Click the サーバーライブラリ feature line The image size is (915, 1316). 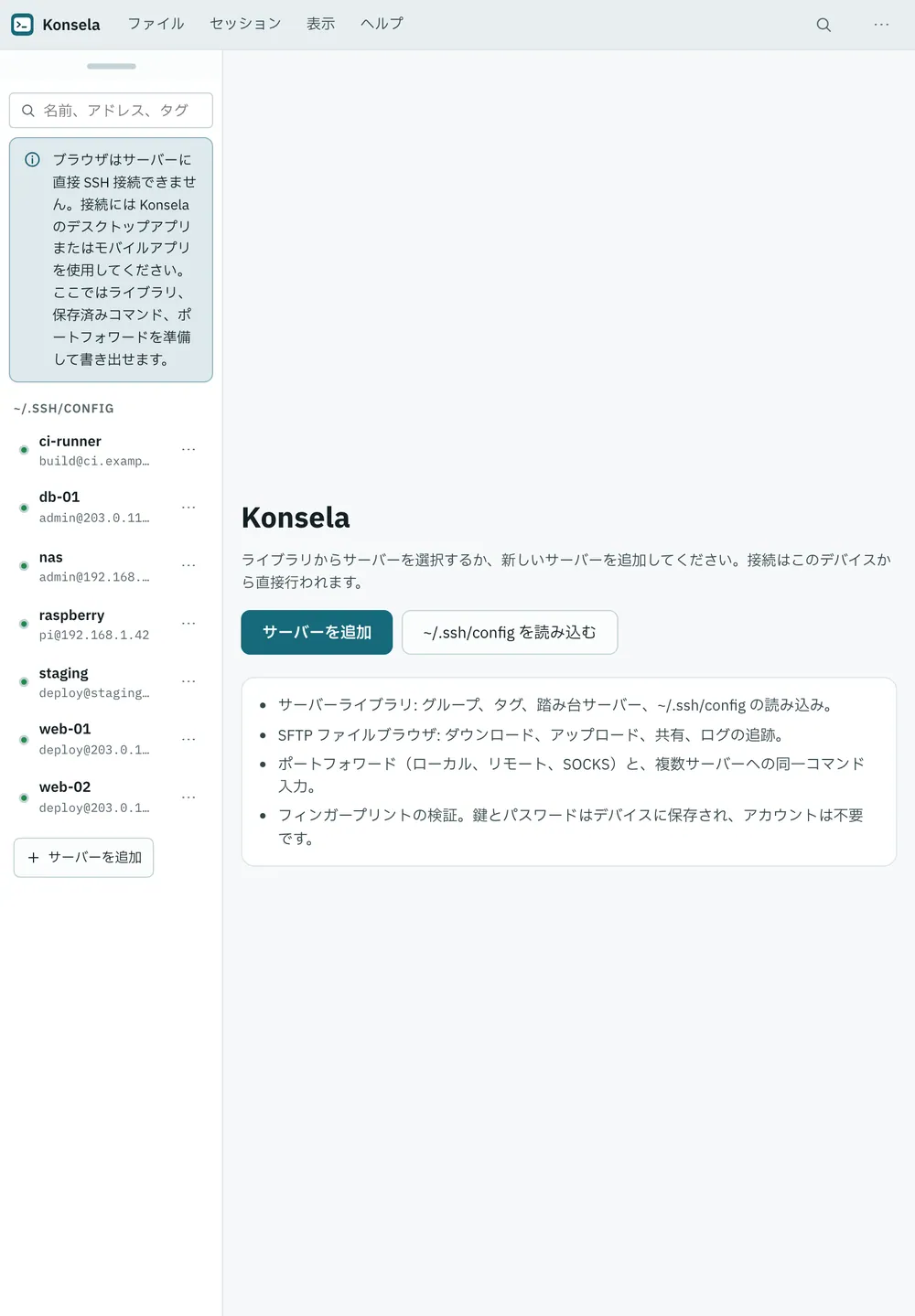pos(555,705)
